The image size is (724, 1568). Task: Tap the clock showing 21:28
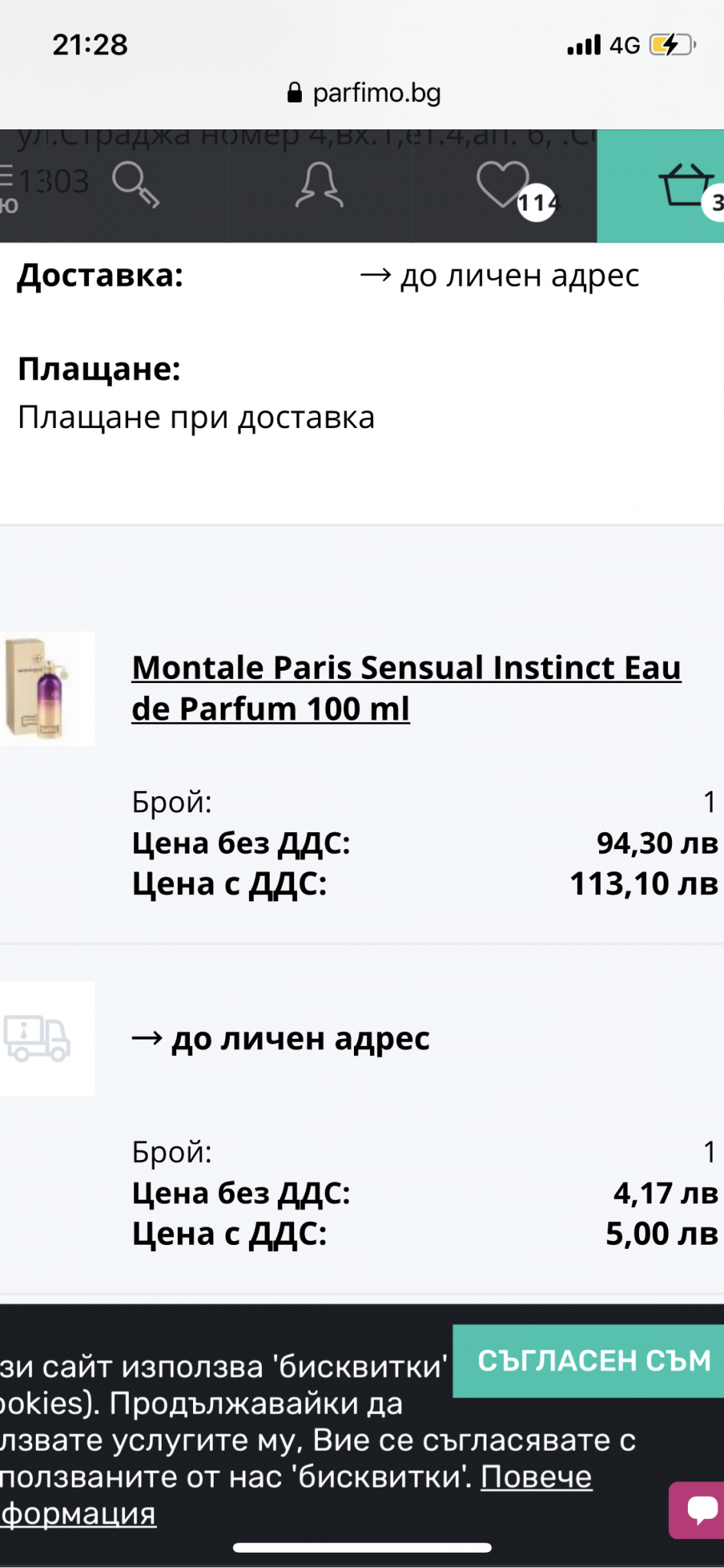[90, 44]
